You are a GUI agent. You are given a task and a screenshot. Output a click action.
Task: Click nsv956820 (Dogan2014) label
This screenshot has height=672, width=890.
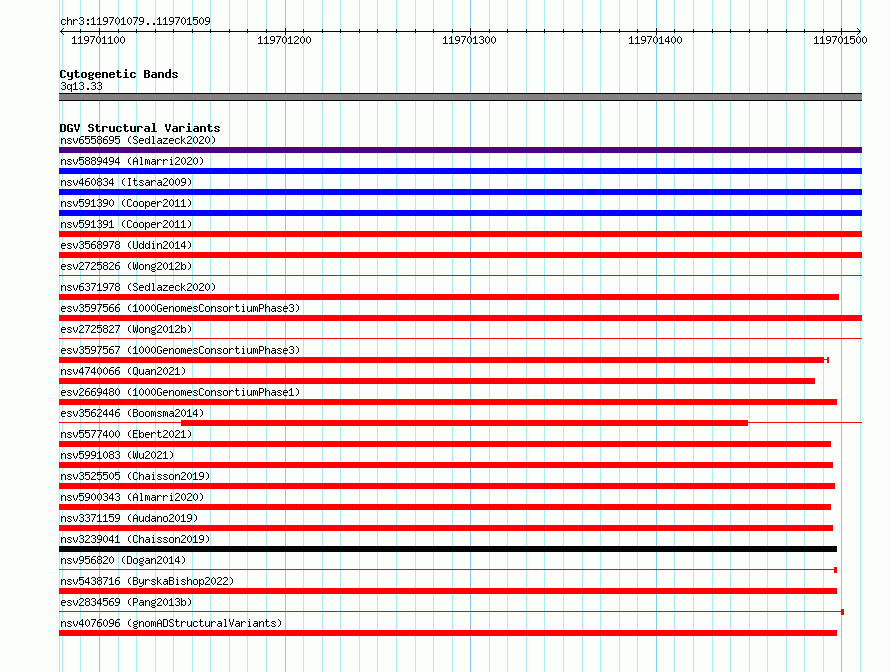tap(123, 560)
